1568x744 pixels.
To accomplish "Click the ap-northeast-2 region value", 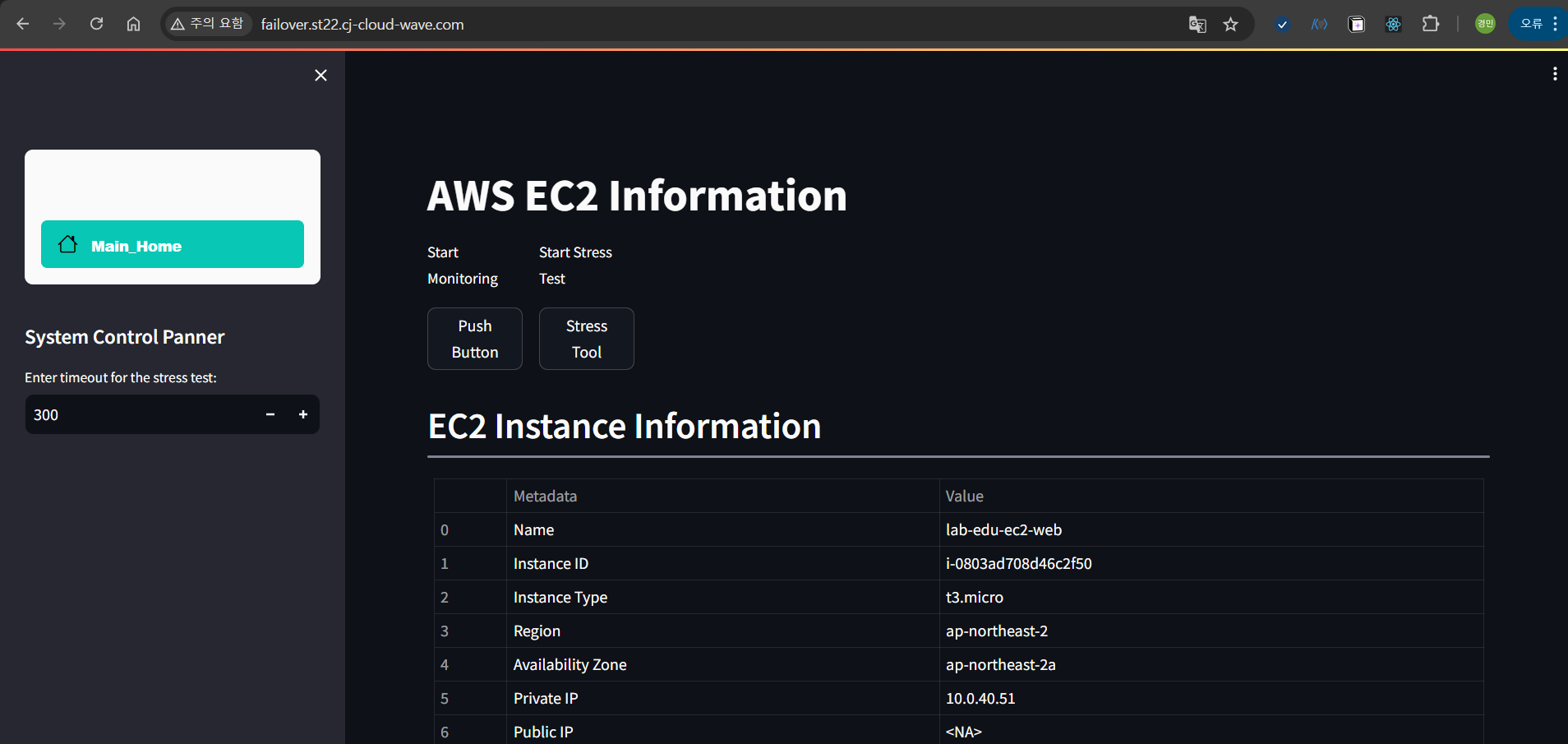I will click(1211, 631).
